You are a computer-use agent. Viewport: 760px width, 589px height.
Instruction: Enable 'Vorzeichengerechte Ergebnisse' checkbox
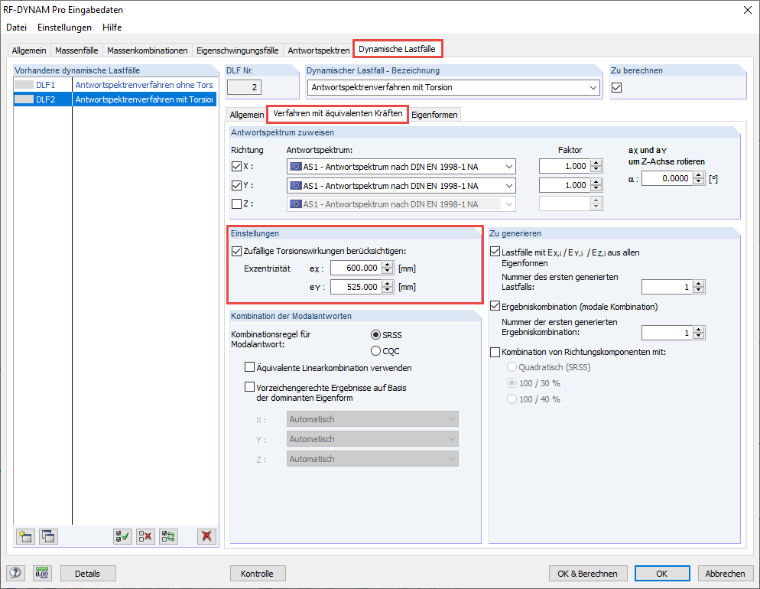coord(250,387)
